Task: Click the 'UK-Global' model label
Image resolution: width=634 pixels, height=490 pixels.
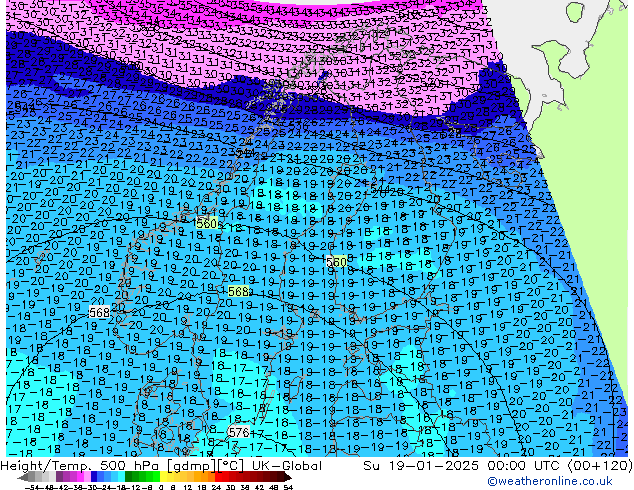Action: pyautogui.click(x=287, y=465)
